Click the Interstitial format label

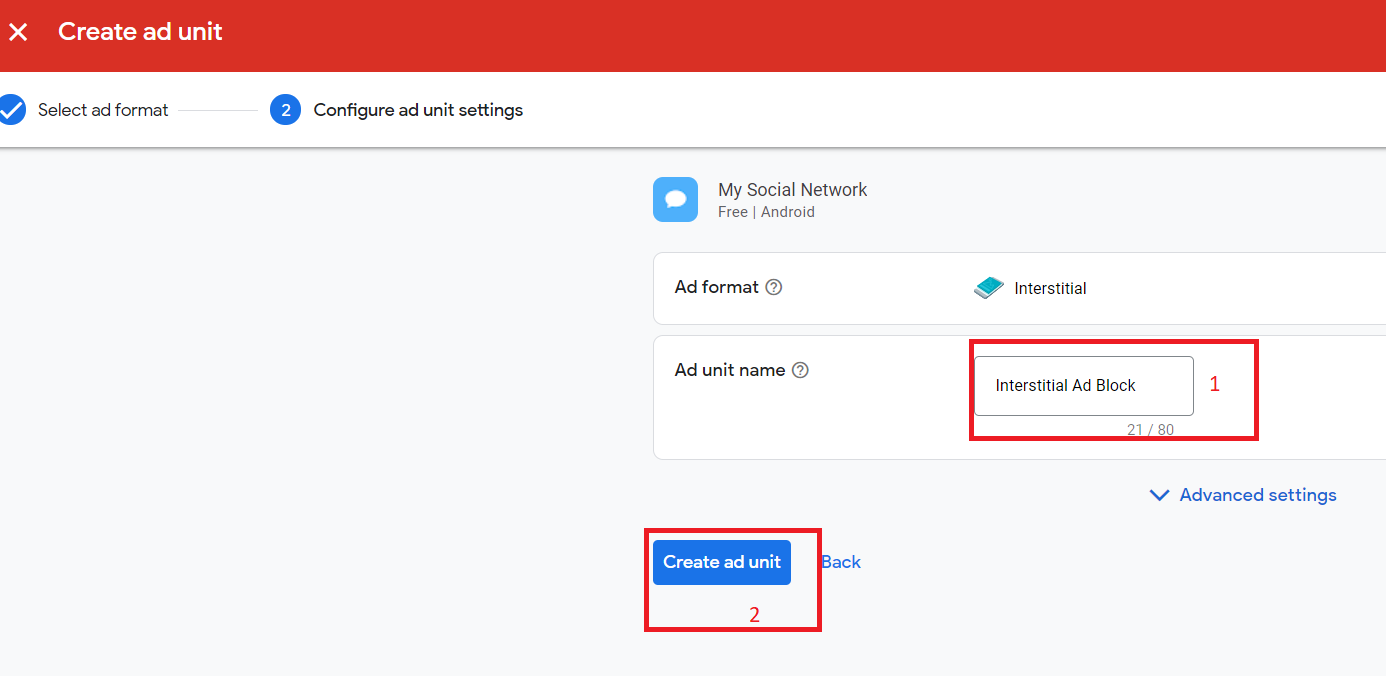pos(1050,288)
